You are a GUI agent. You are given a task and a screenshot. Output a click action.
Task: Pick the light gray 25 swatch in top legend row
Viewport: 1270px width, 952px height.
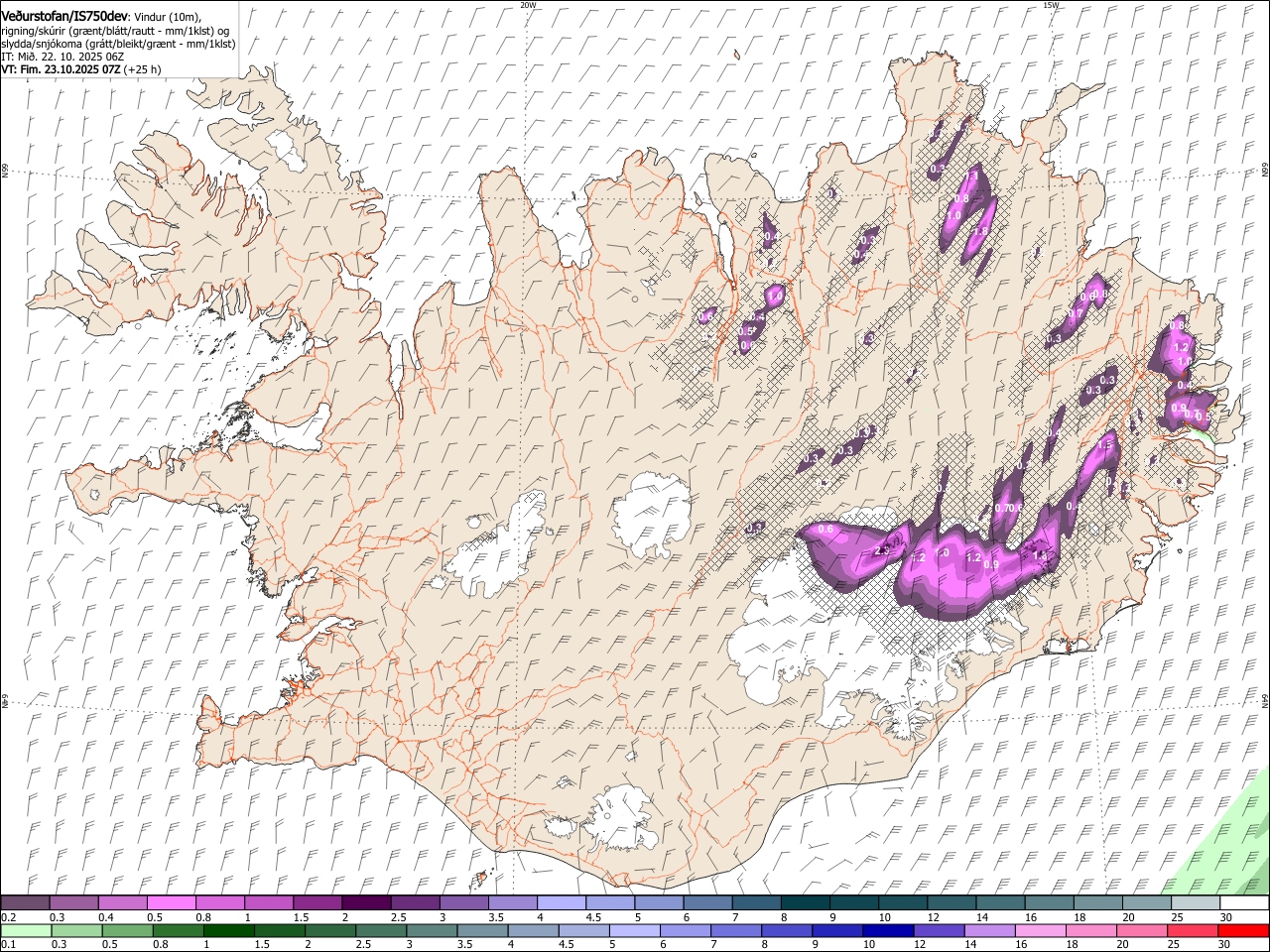(x=1197, y=902)
